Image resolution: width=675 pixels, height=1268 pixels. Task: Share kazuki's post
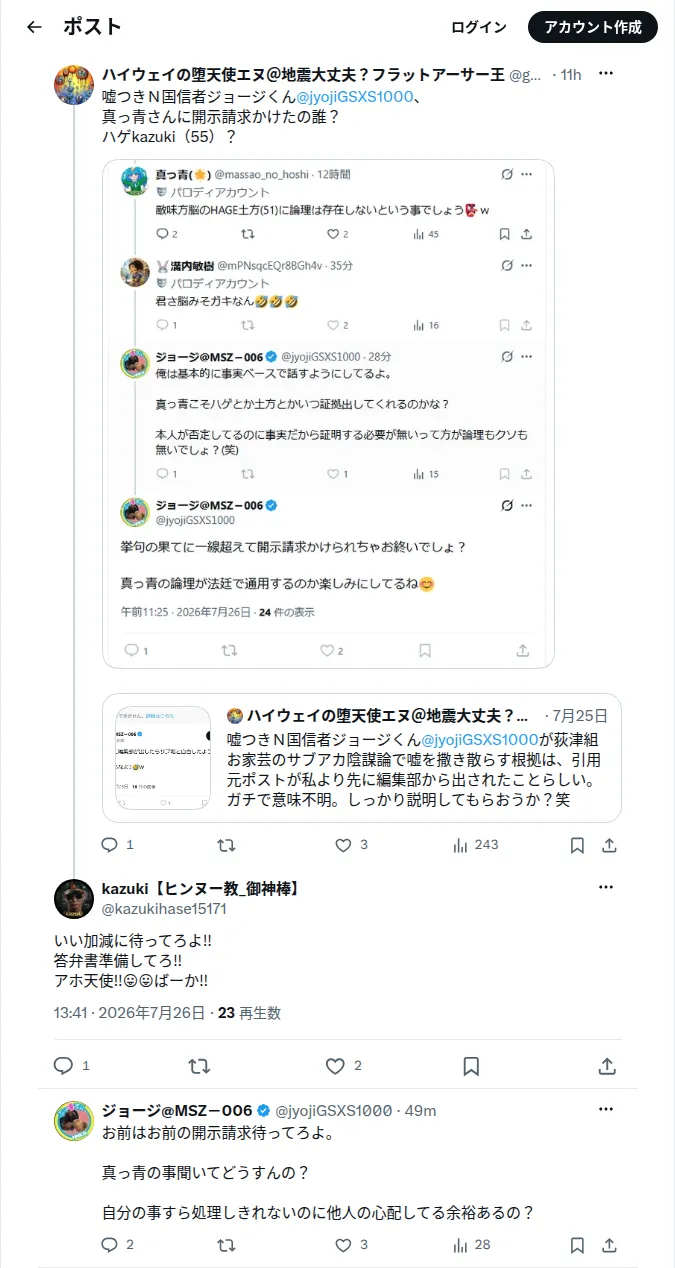(x=607, y=1066)
